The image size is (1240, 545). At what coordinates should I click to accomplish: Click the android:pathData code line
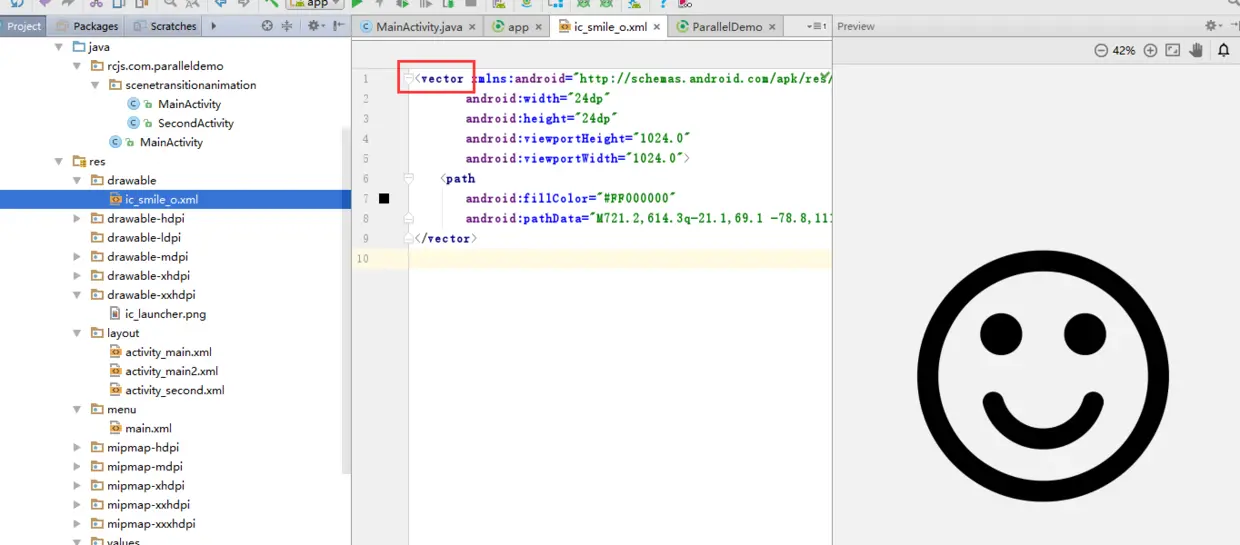click(x=648, y=218)
